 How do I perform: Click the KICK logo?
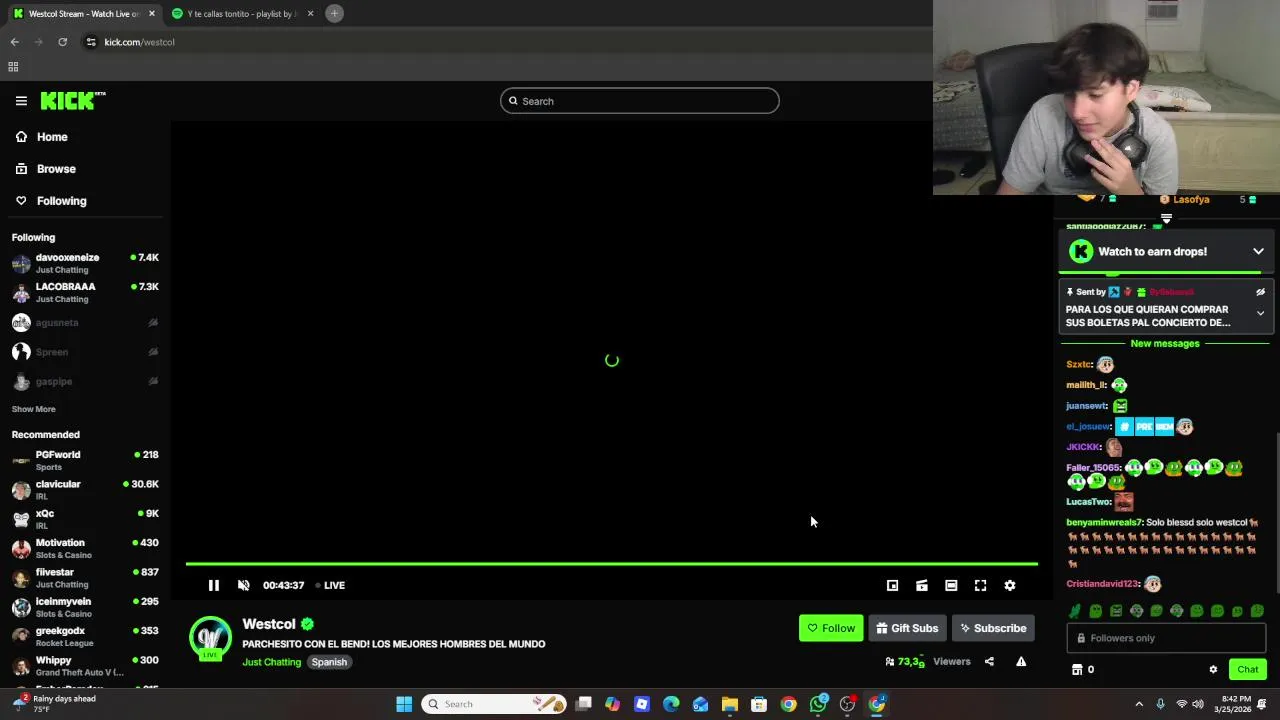point(72,100)
